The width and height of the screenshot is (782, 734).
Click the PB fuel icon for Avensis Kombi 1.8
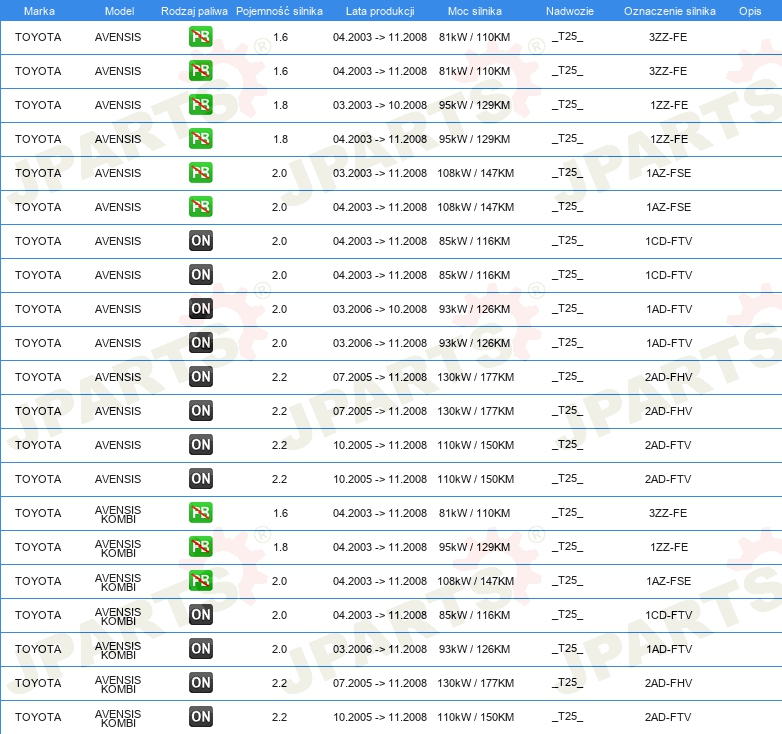pos(201,547)
